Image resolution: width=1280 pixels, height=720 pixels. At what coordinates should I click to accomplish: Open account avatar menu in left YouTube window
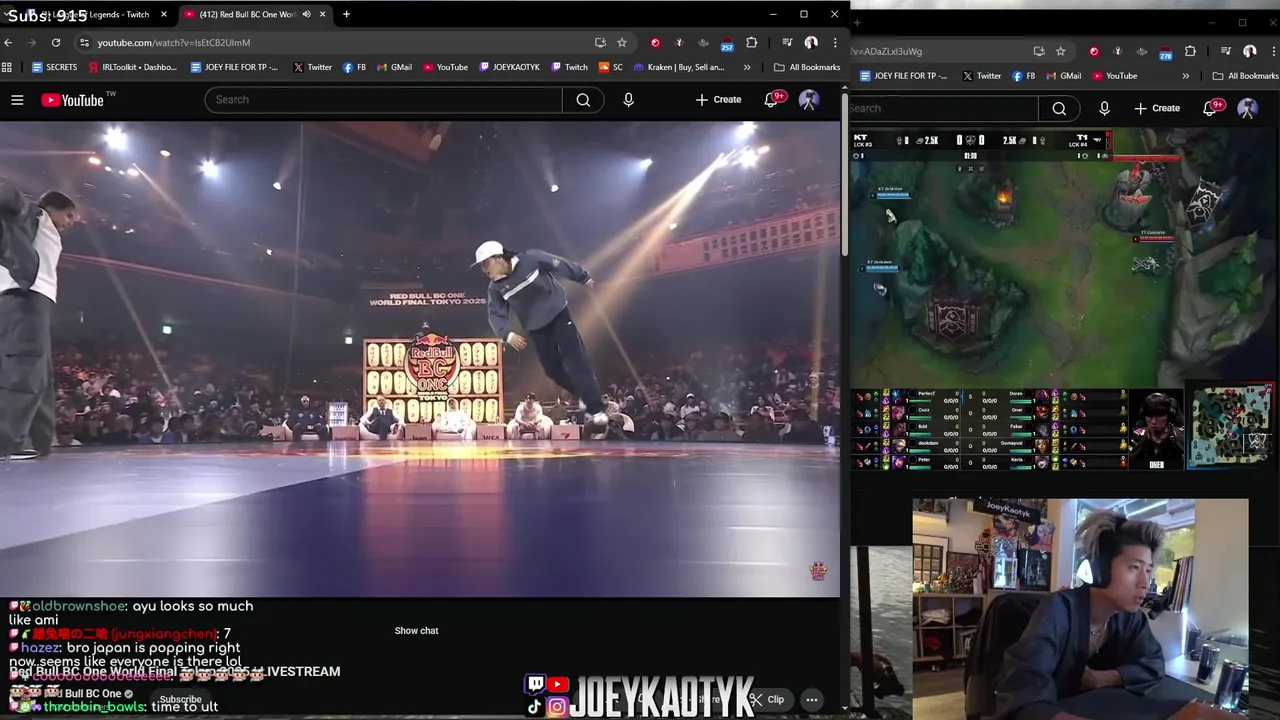click(809, 100)
